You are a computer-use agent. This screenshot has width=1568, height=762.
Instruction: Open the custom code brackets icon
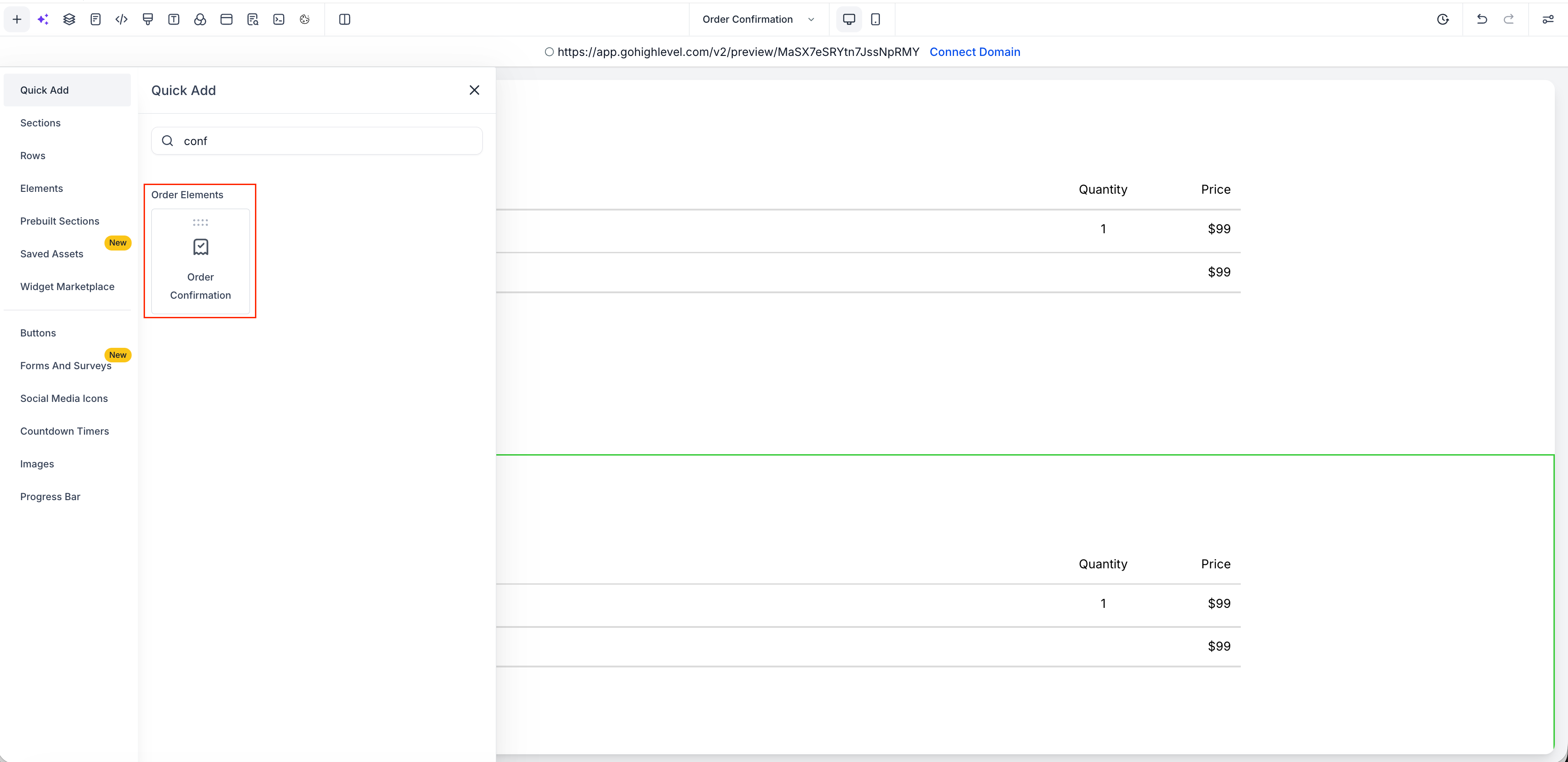122,20
